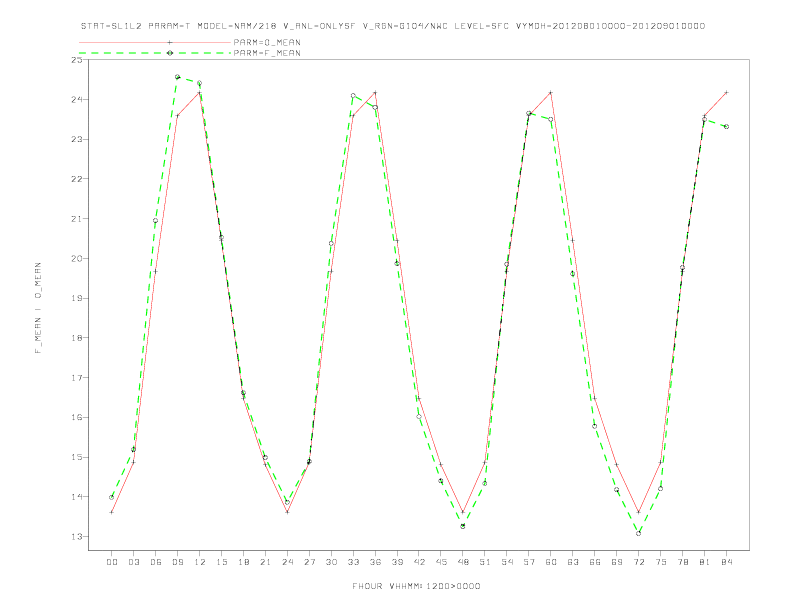Screen dimensions: 792x612
Task: Click y-axis tick label 14
Action: (77, 497)
